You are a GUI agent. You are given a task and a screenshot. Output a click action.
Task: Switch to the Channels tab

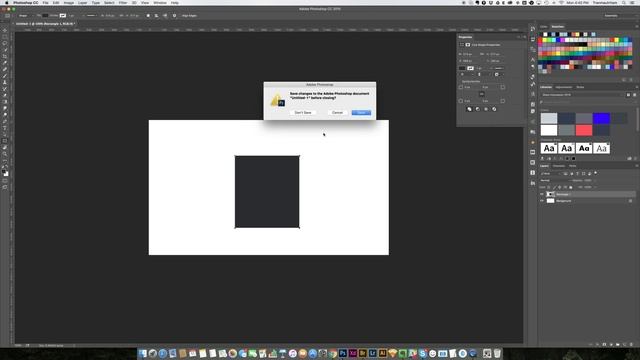(559, 166)
